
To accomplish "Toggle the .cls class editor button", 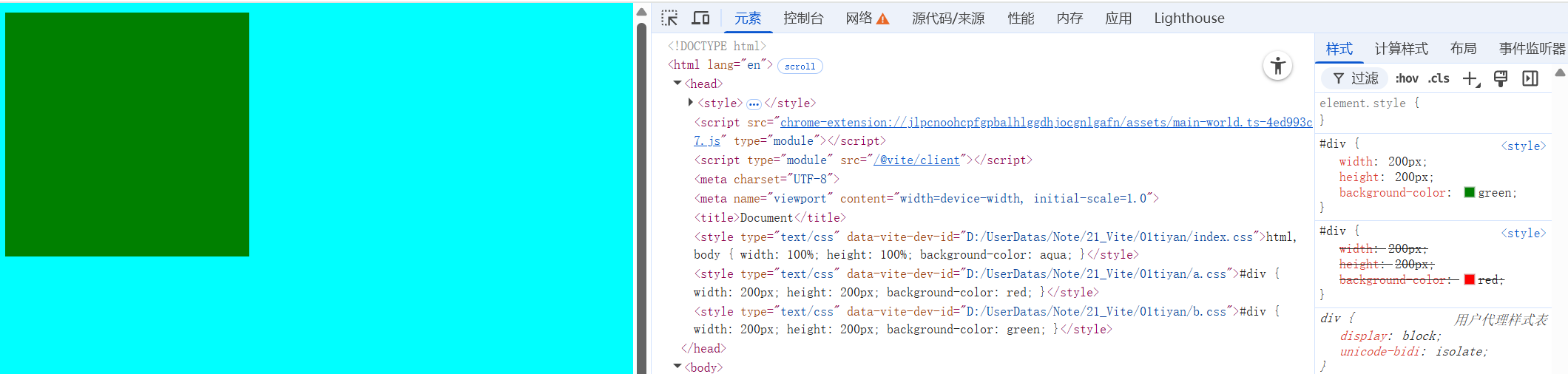I will [1439, 78].
